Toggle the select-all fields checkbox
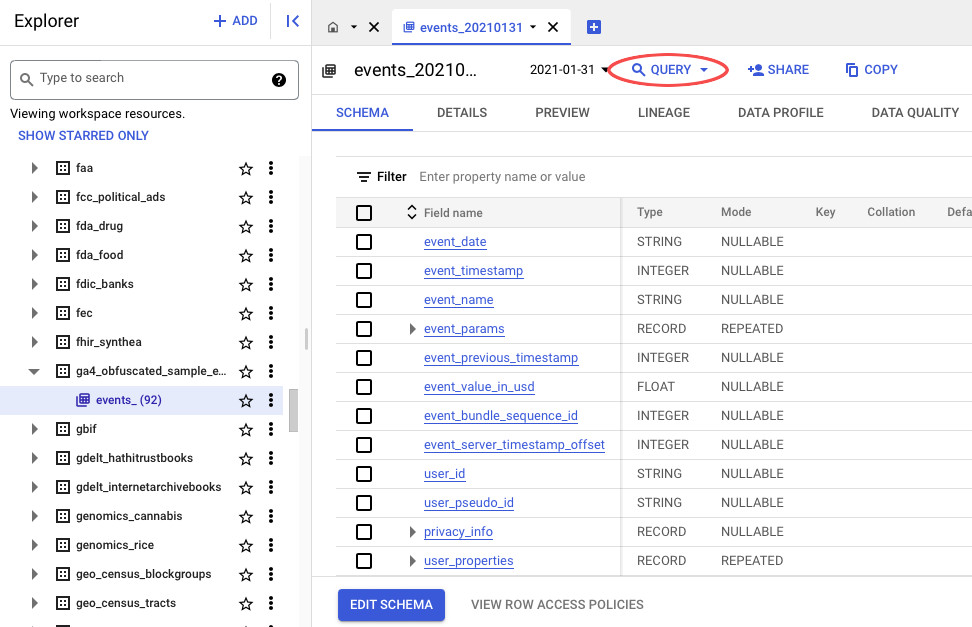The image size is (972, 627). point(364,213)
